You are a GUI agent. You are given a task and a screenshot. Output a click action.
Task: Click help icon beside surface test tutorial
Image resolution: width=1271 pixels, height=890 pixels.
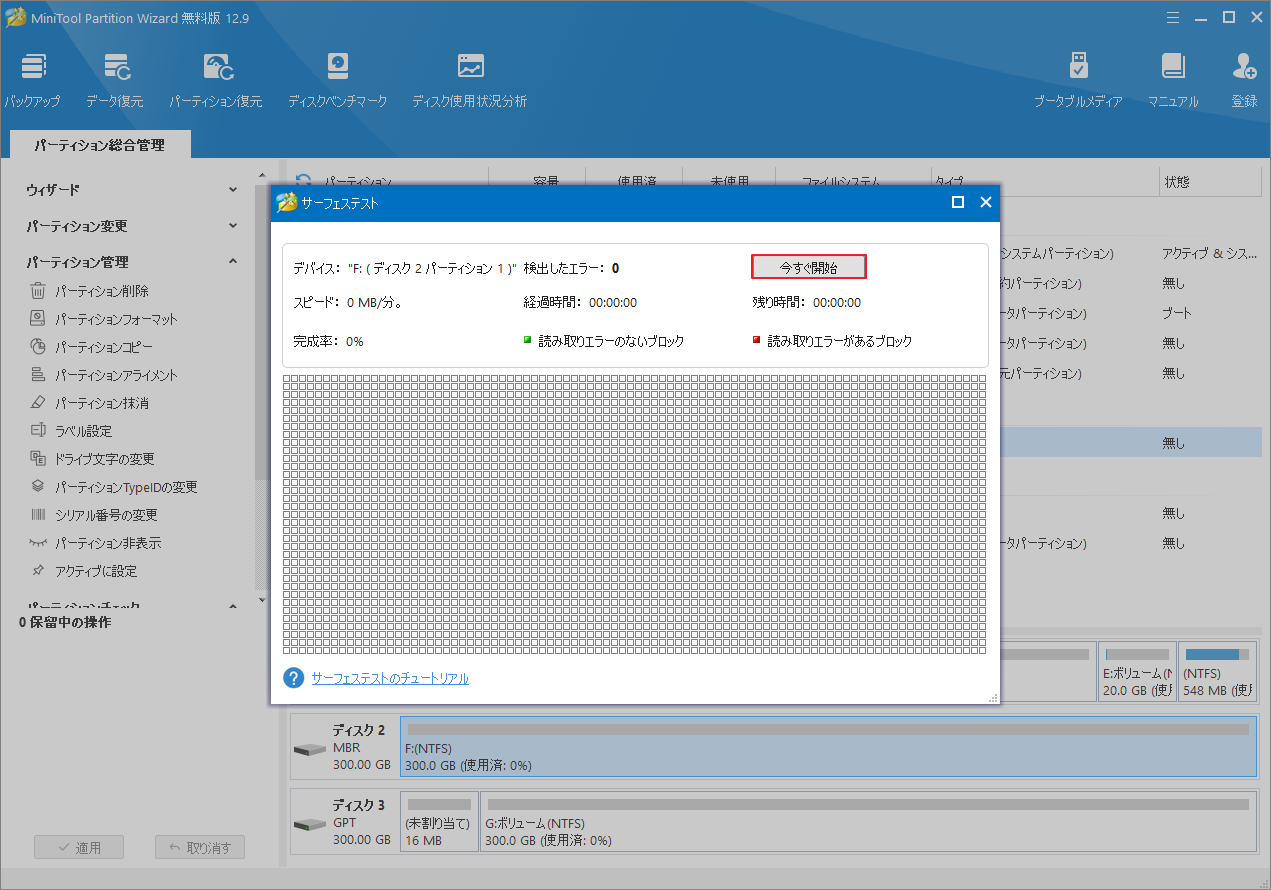click(x=293, y=678)
